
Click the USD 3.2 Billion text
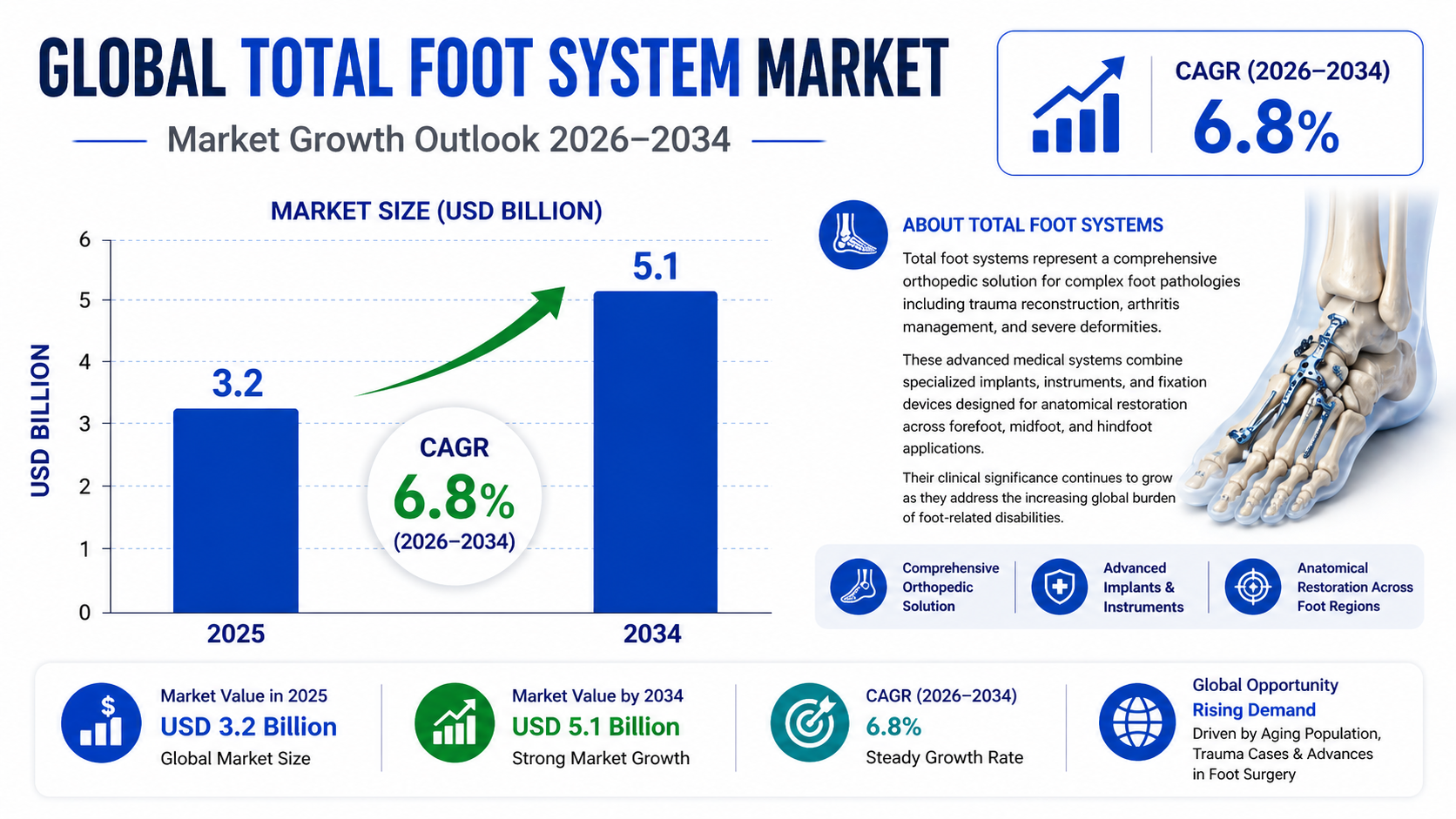[248, 727]
